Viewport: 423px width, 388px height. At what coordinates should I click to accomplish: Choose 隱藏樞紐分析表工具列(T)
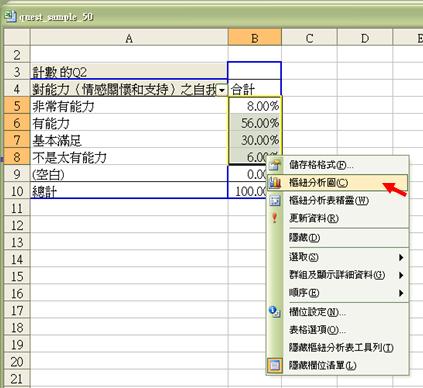coord(337,348)
